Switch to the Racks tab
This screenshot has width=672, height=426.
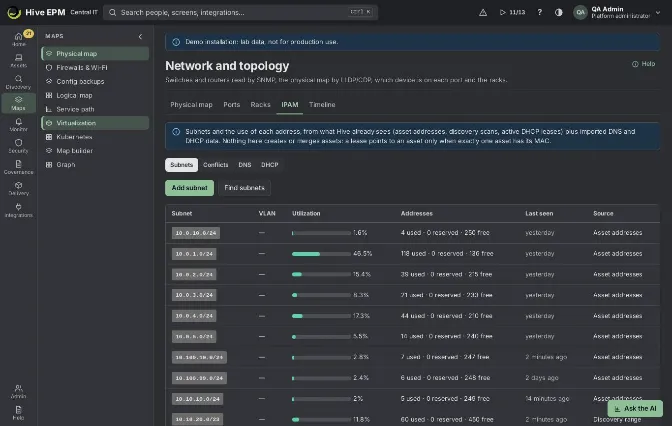[x=260, y=105]
